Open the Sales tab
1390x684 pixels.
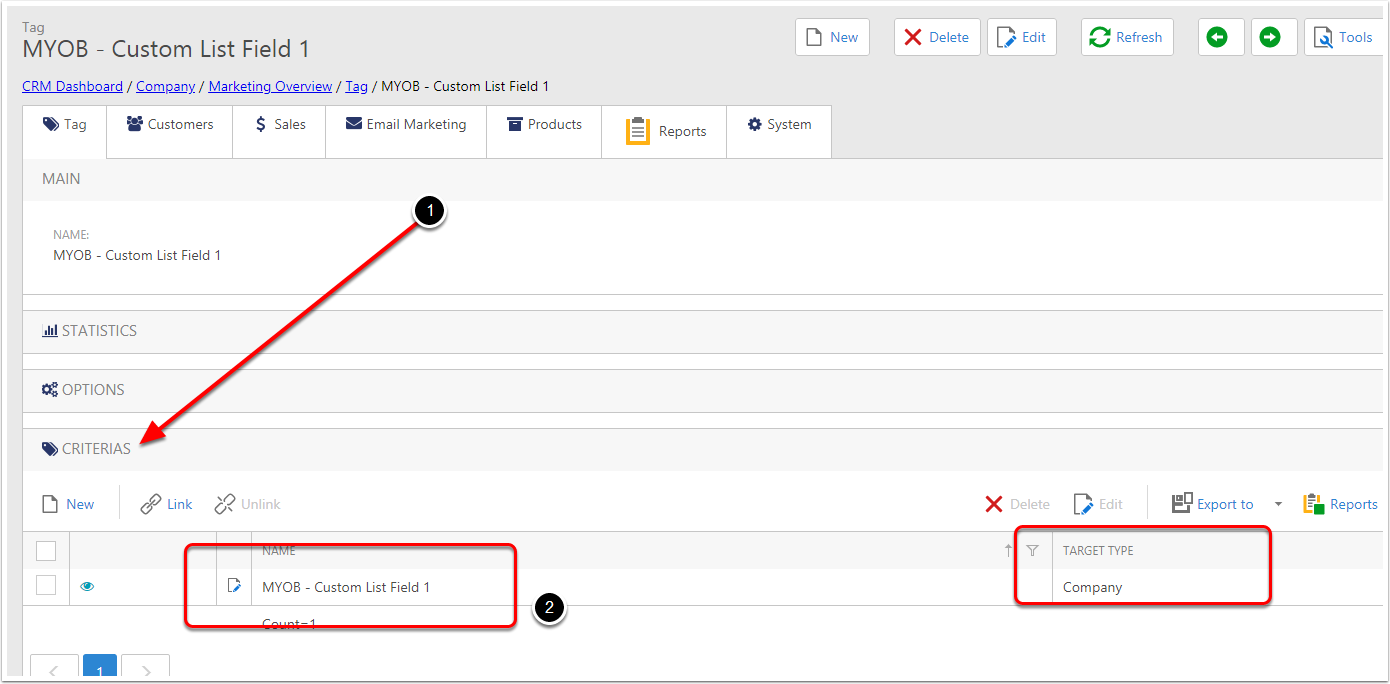(279, 131)
